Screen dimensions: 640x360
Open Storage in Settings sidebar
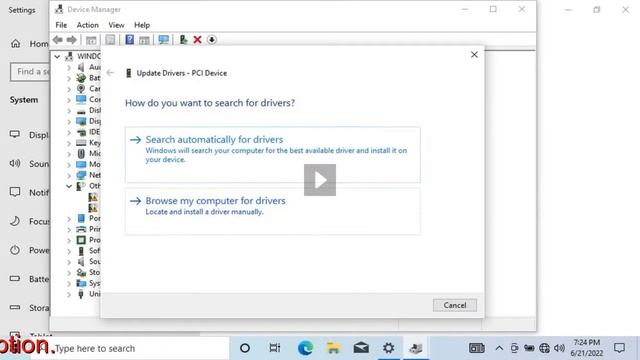pos(29,308)
